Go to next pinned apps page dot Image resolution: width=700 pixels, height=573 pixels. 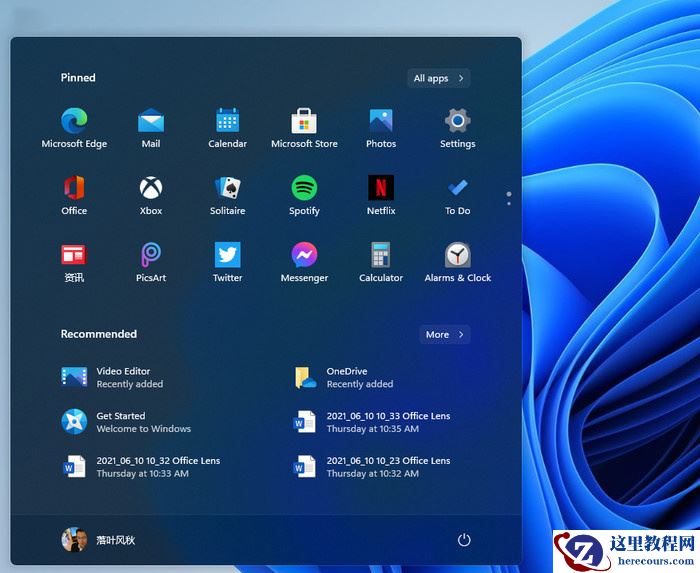click(x=509, y=203)
